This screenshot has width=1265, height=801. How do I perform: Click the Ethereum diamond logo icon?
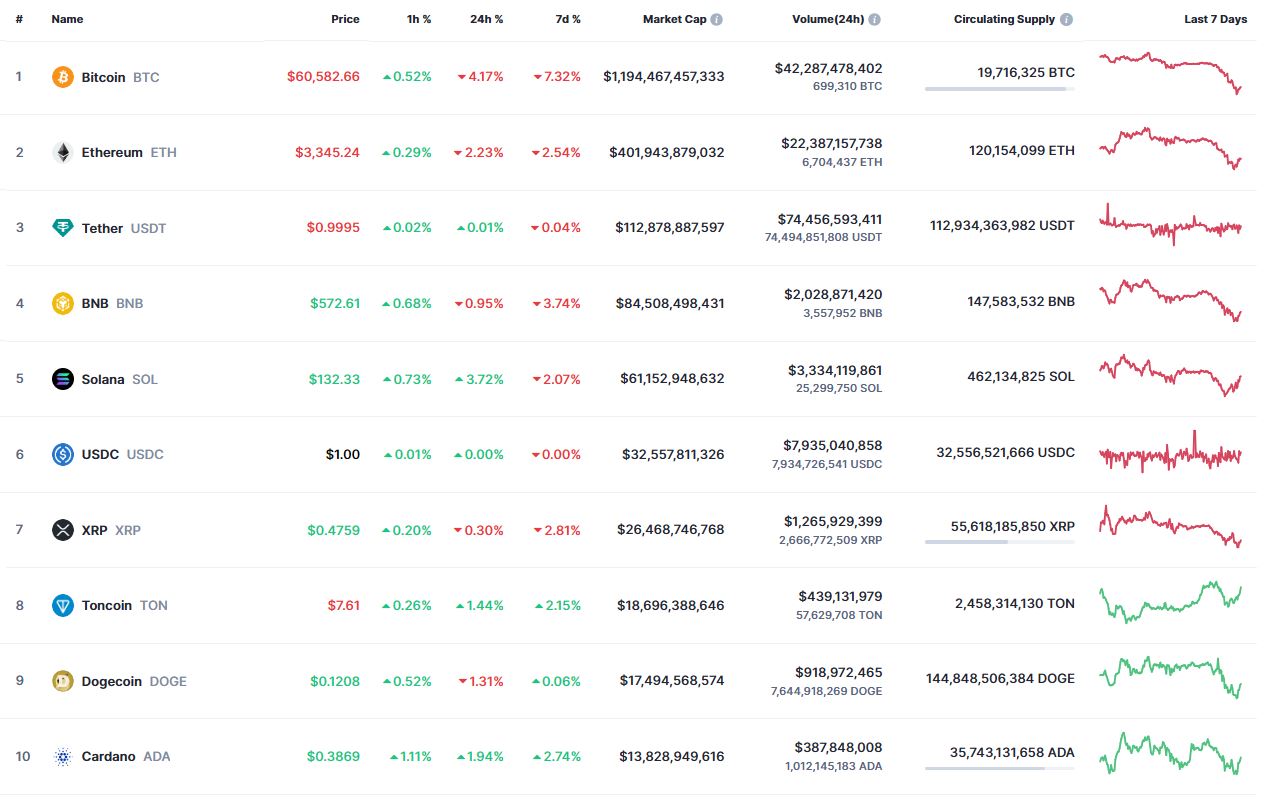point(63,152)
